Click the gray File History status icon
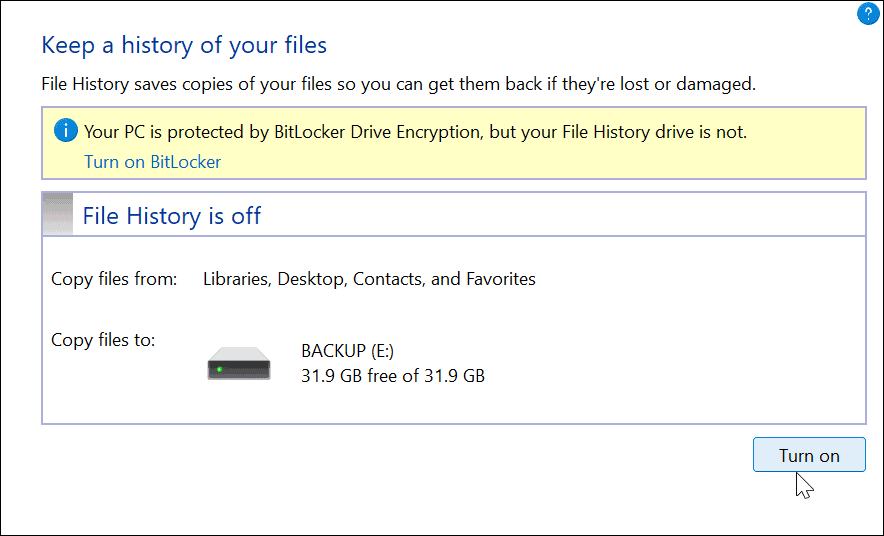Viewport: 884px width, 536px height. pyautogui.click(x=58, y=214)
